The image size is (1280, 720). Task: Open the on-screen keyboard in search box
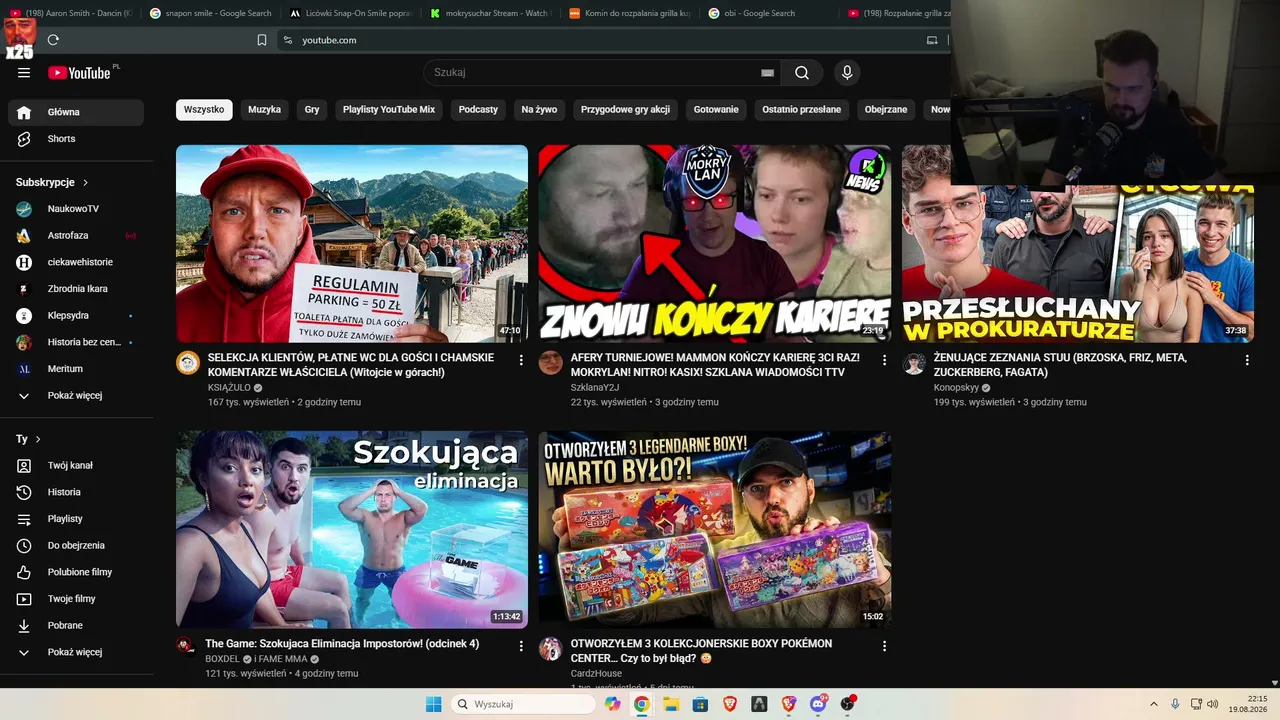[767, 72]
